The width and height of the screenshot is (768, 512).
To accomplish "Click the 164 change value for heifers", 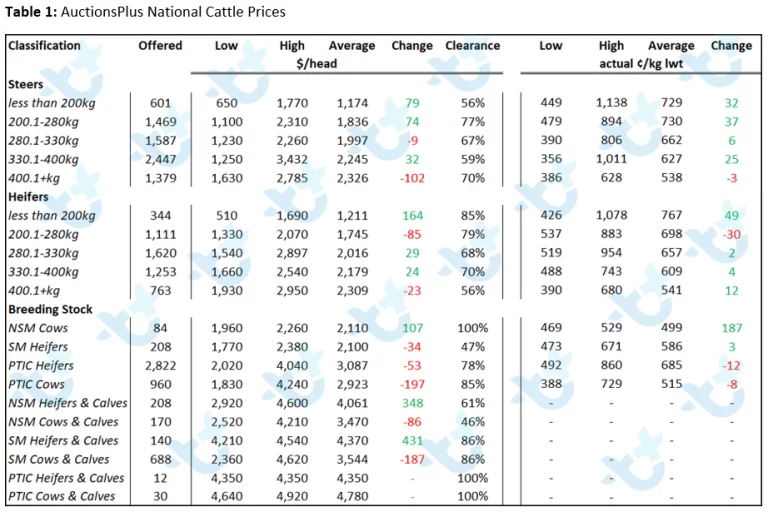I will [412, 216].
